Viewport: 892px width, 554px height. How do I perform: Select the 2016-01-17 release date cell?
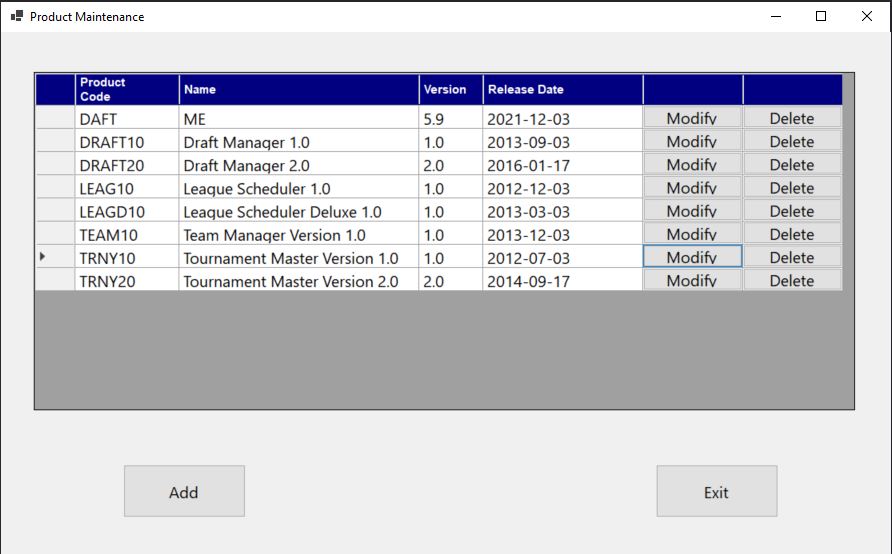pyautogui.click(x=561, y=165)
